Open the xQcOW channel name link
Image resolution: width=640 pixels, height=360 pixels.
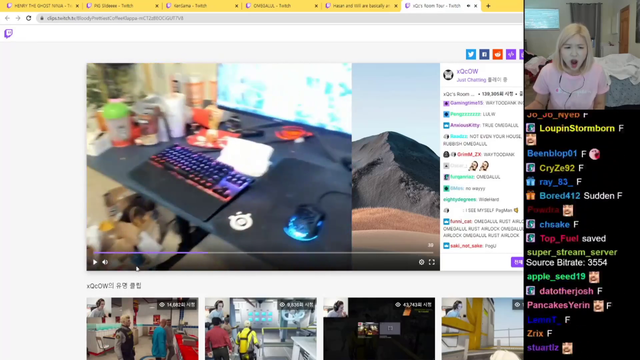coord(467,71)
